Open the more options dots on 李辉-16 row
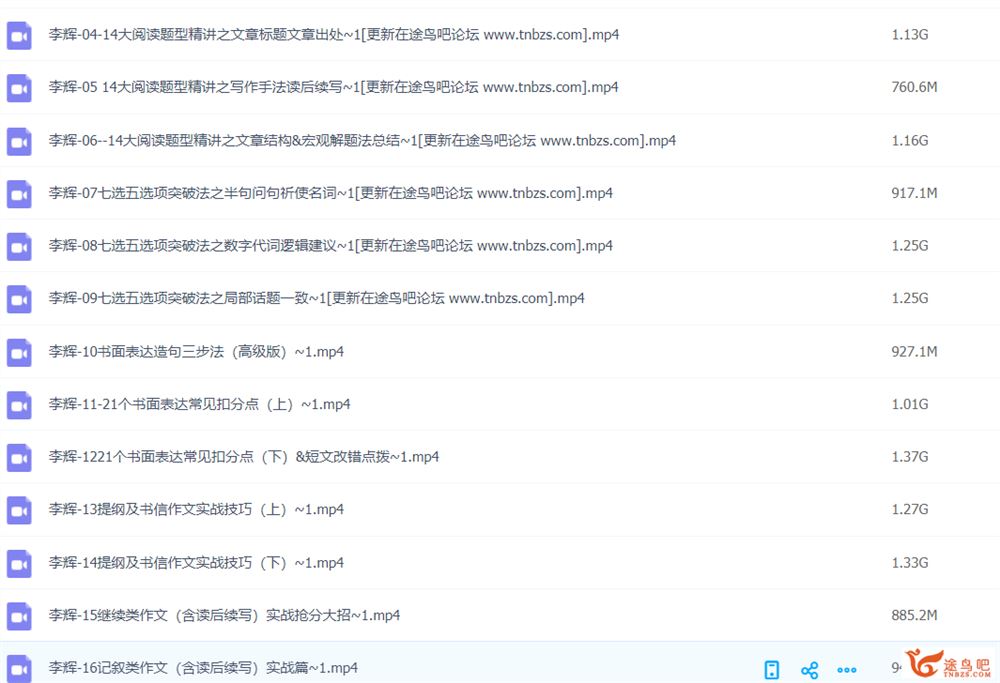Screen dimensions: 1000x683 pyautogui.click(x=846, y=670)
